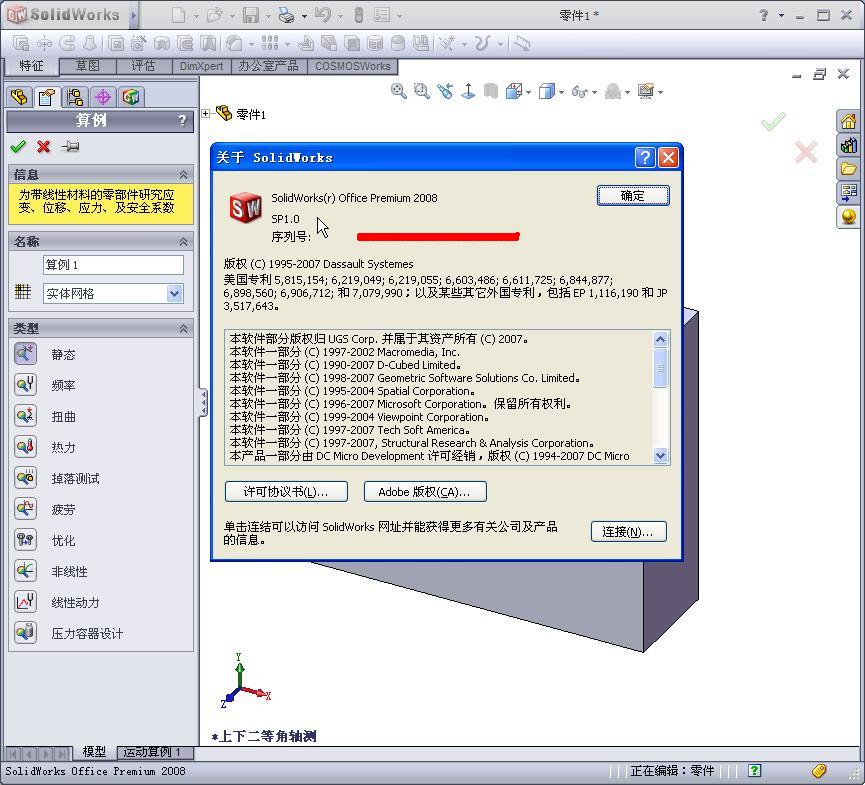Screen dimensions: 865x785
Task: Open Adobe 版权(CA)... button
Action: [x=425, y=492]
